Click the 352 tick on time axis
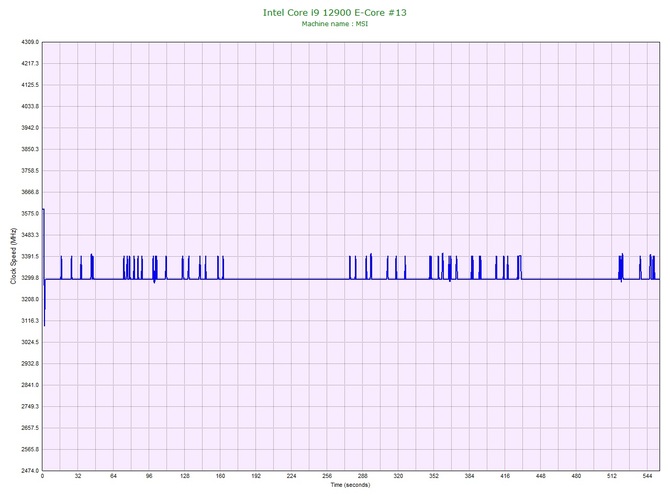The width and height of the screenshot is (670, 502). pyautogui.click(x=434, y=476)
